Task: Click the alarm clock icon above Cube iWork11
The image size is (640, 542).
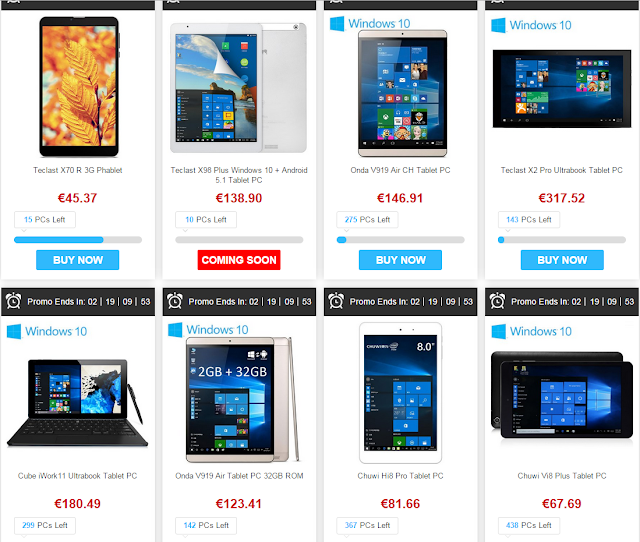Action: pos(13,301)
